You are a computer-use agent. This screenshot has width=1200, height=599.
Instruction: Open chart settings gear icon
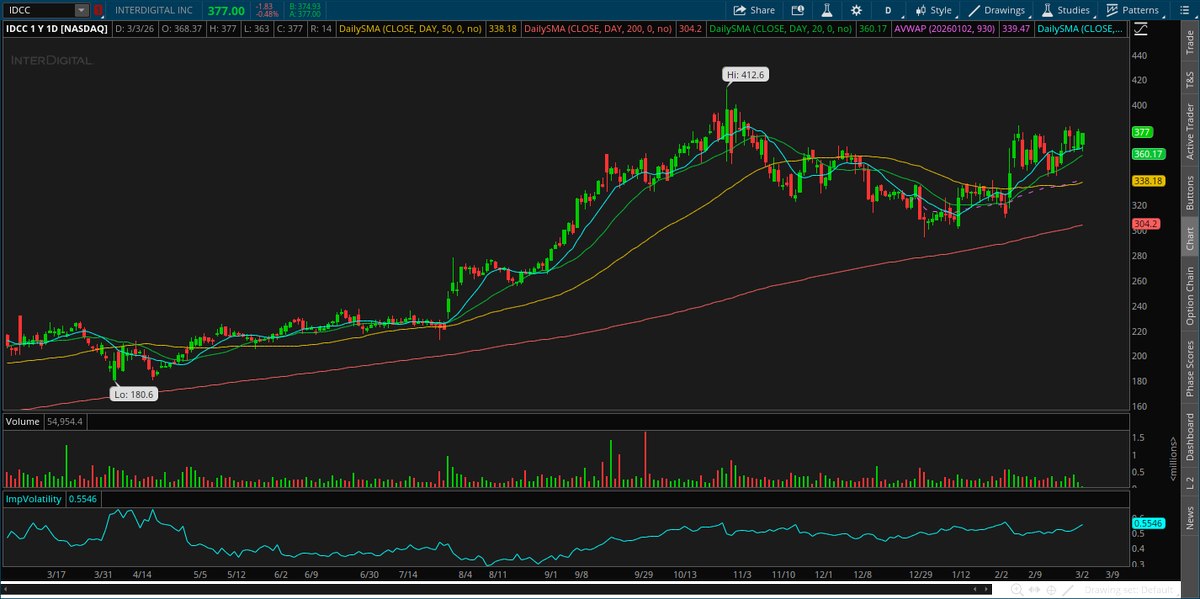[x=855, y=10]
